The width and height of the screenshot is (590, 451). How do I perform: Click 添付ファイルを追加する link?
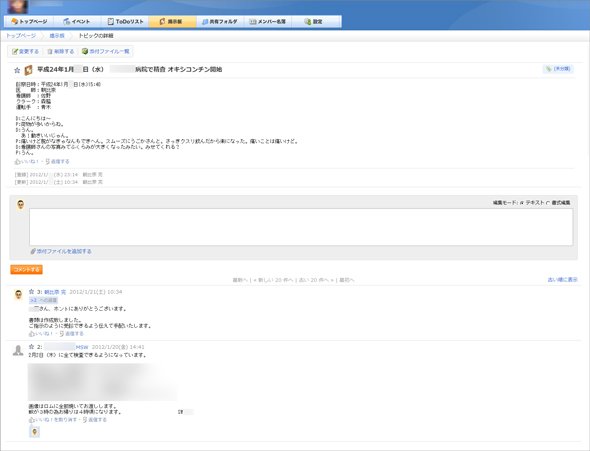point(61,251)
